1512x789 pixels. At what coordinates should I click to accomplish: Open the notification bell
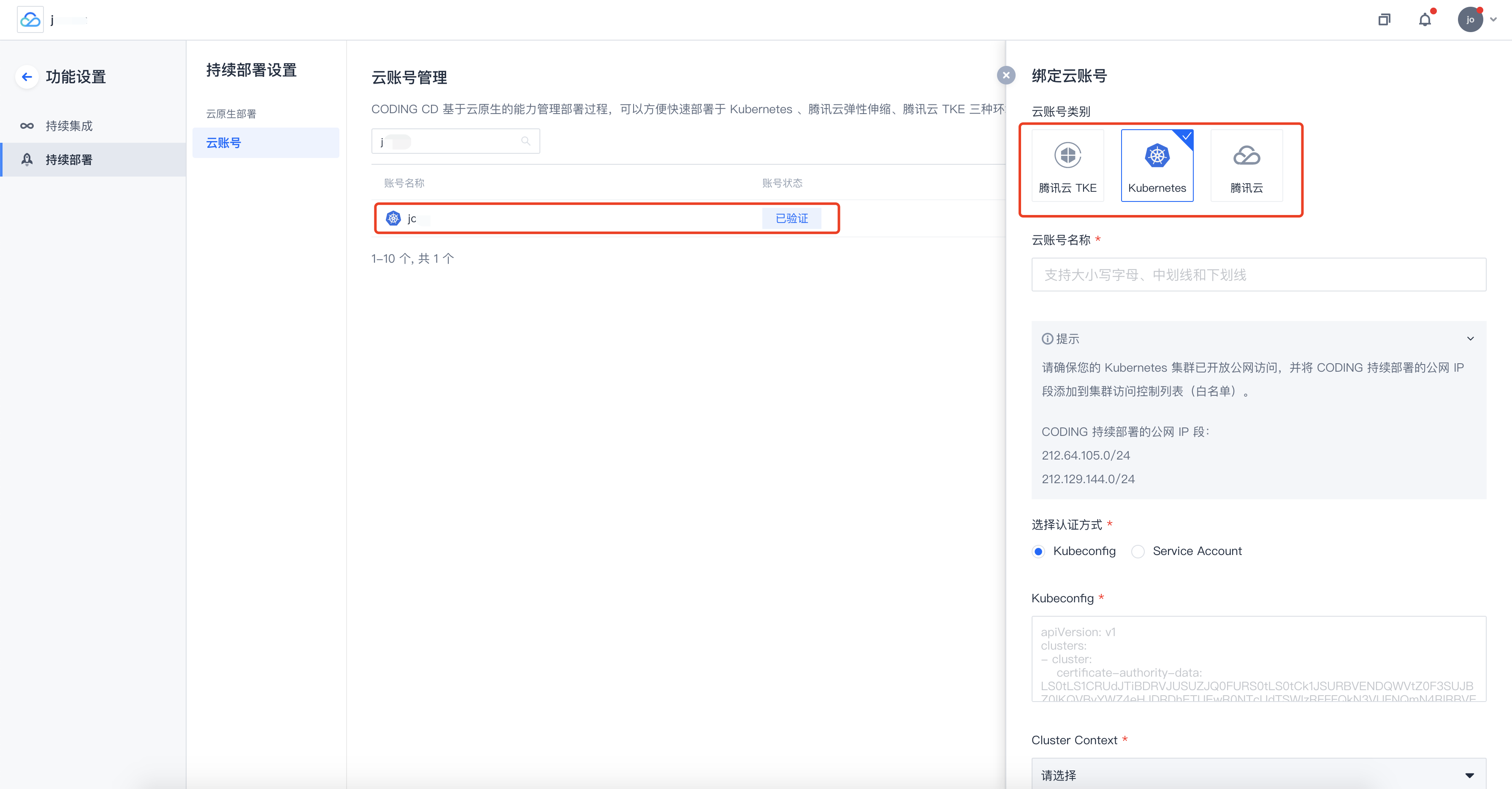point(1425,20)
